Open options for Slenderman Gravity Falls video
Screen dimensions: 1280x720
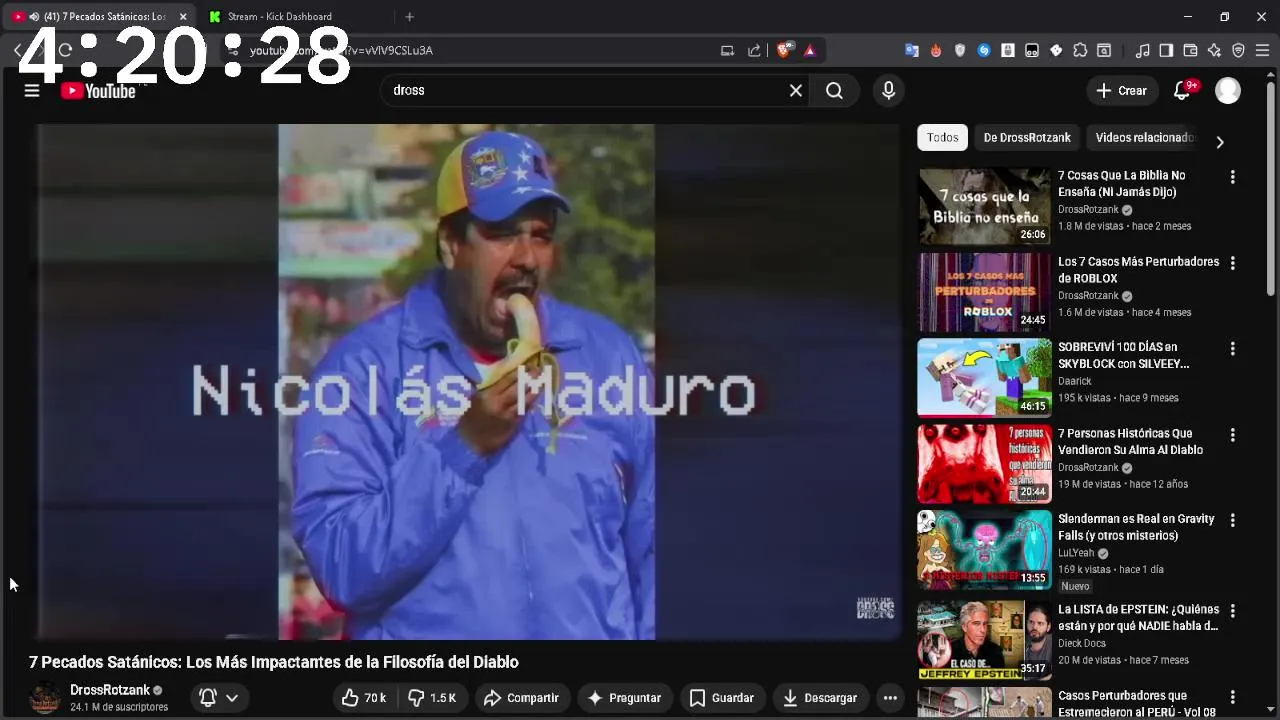tap(1233, 520)
